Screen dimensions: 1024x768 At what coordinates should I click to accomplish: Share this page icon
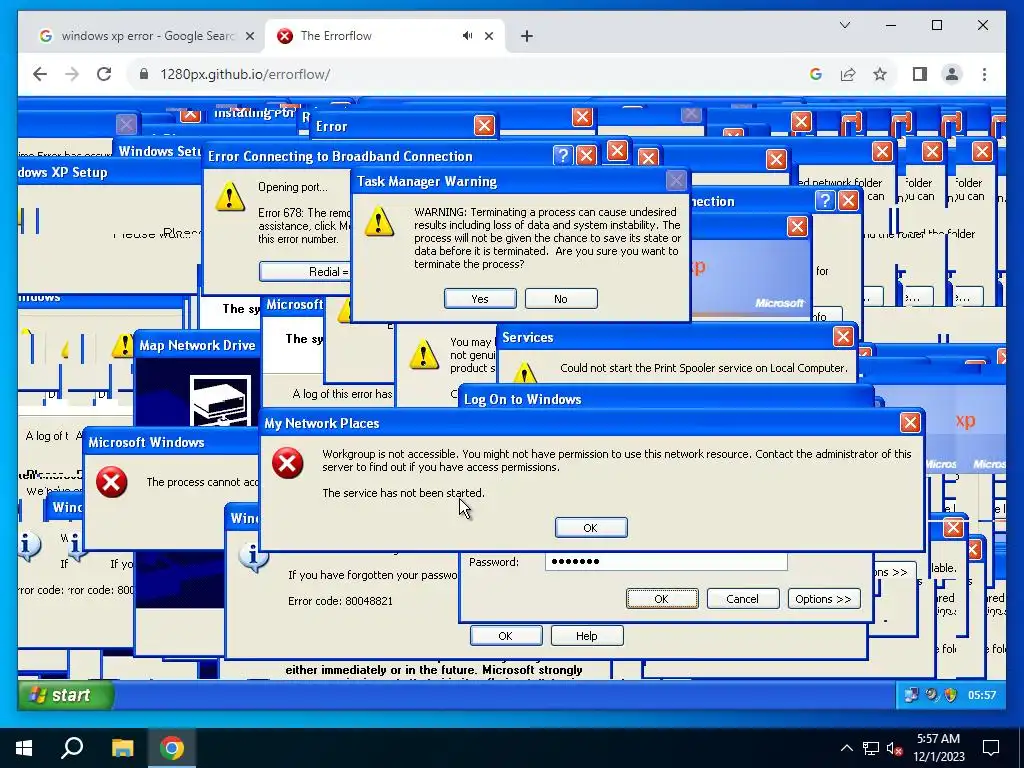pyautogui.click(x=848, y=74)
